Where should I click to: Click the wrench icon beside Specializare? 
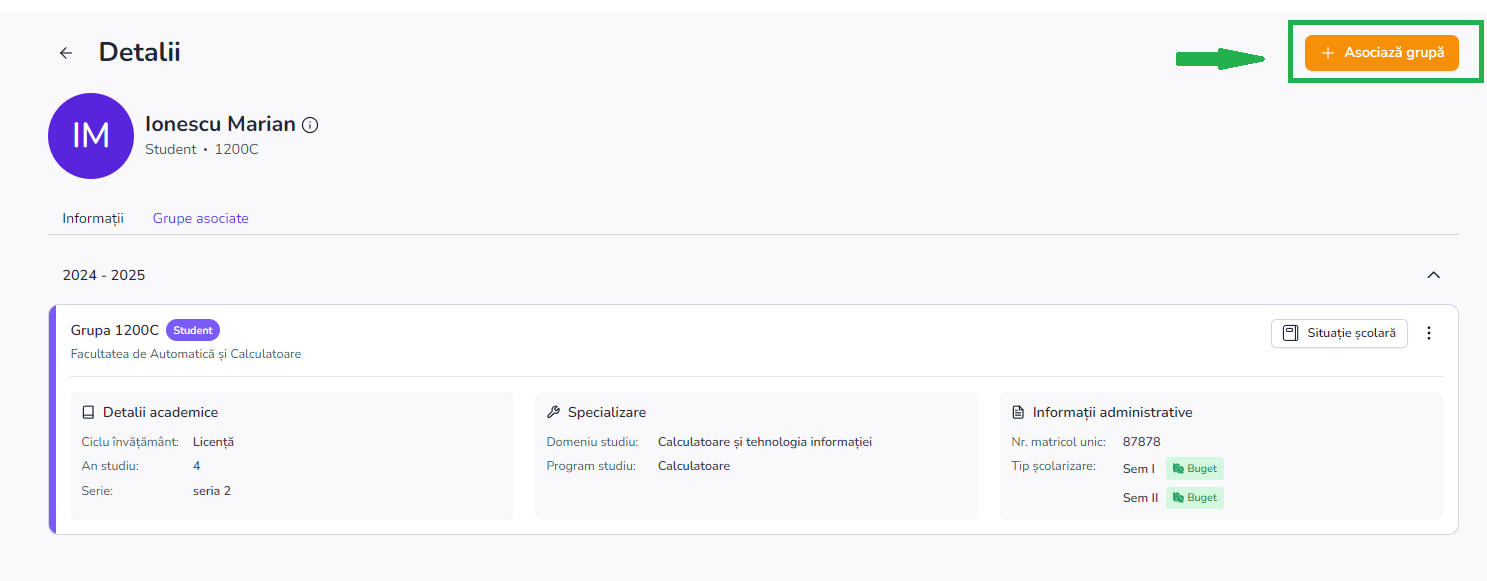tap(553, 412)
